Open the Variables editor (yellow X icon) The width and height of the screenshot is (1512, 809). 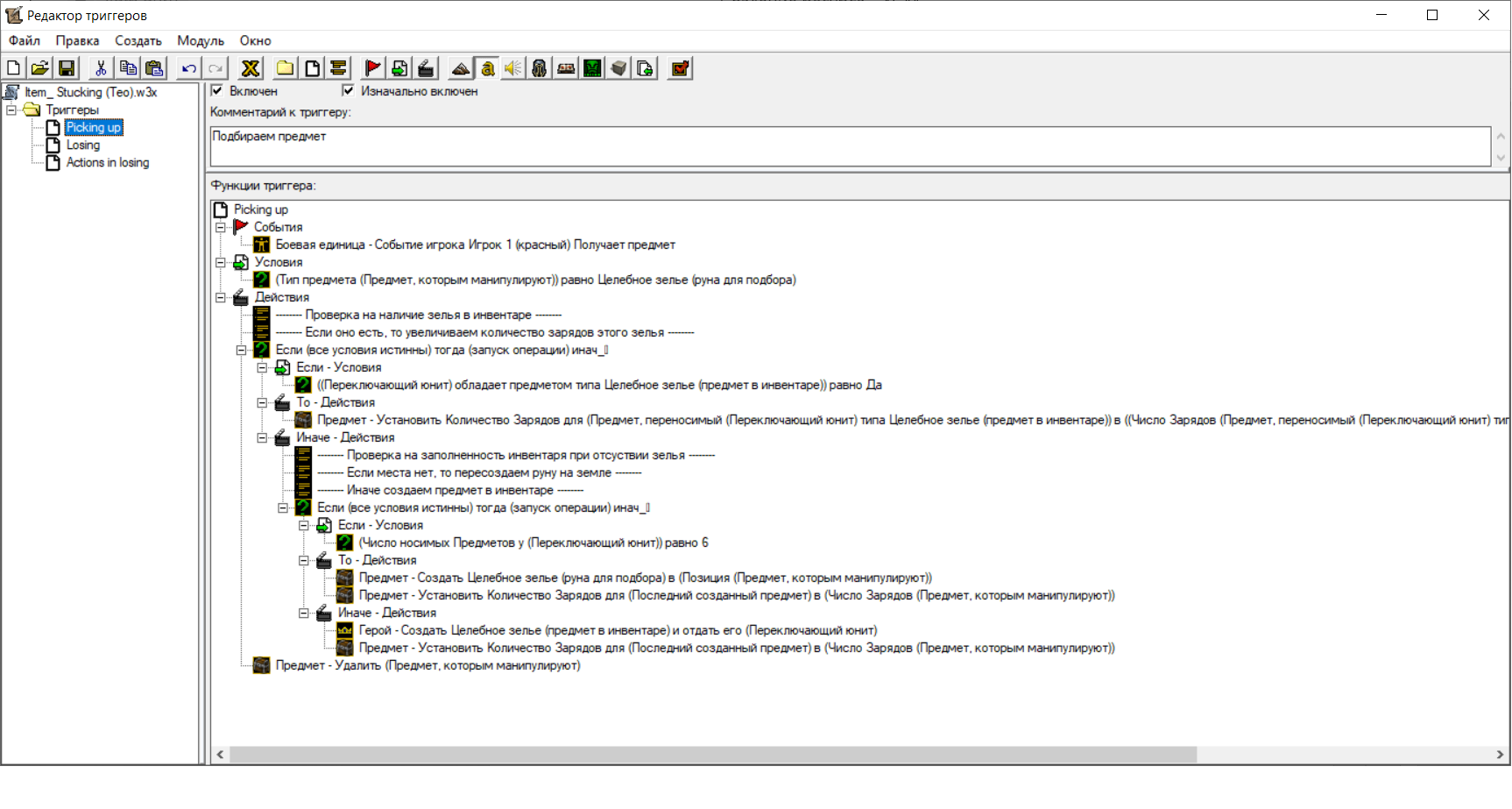click(x=251, y=68)
